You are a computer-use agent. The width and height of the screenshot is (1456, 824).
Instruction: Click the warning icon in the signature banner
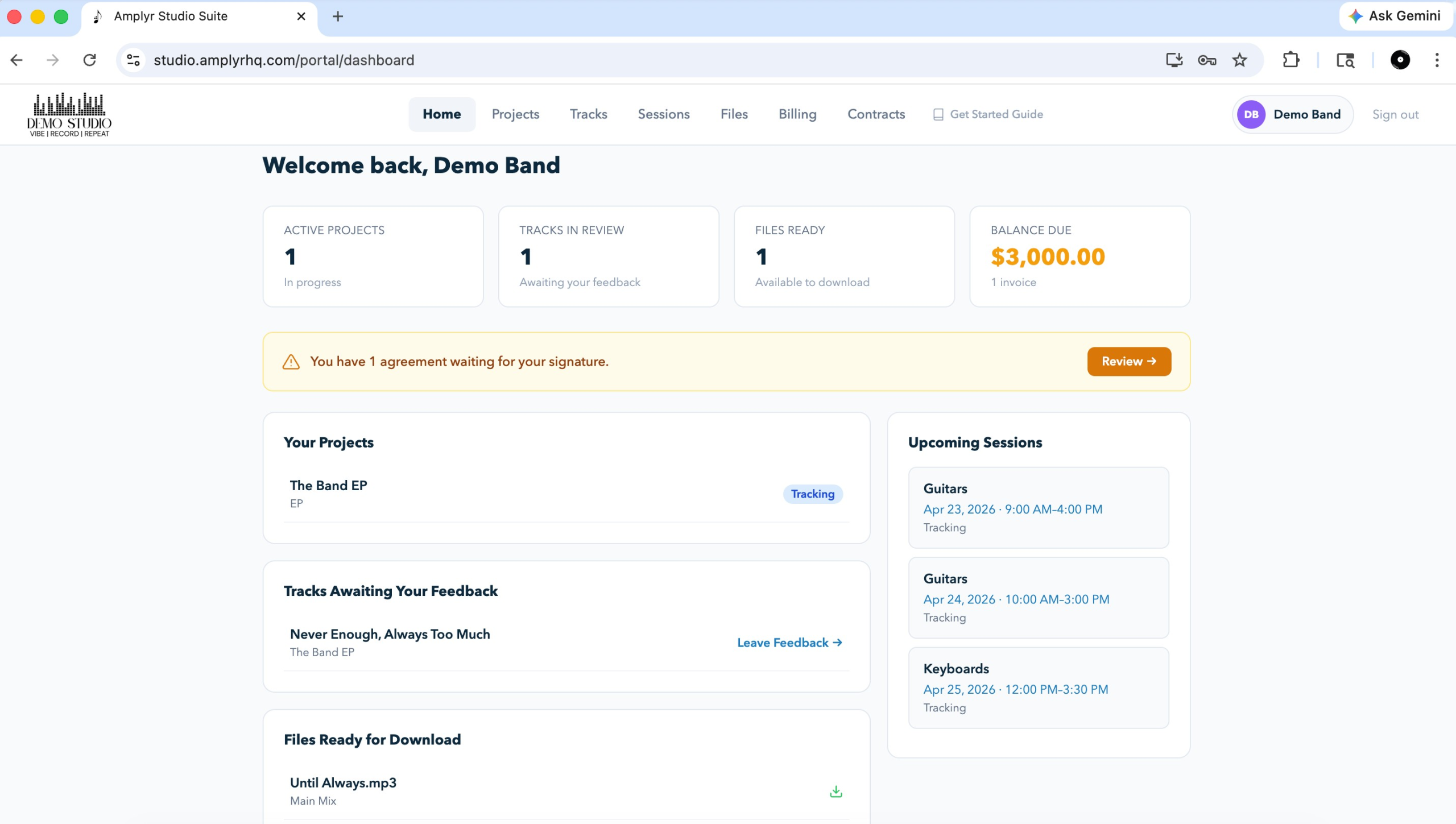(291, 361)
